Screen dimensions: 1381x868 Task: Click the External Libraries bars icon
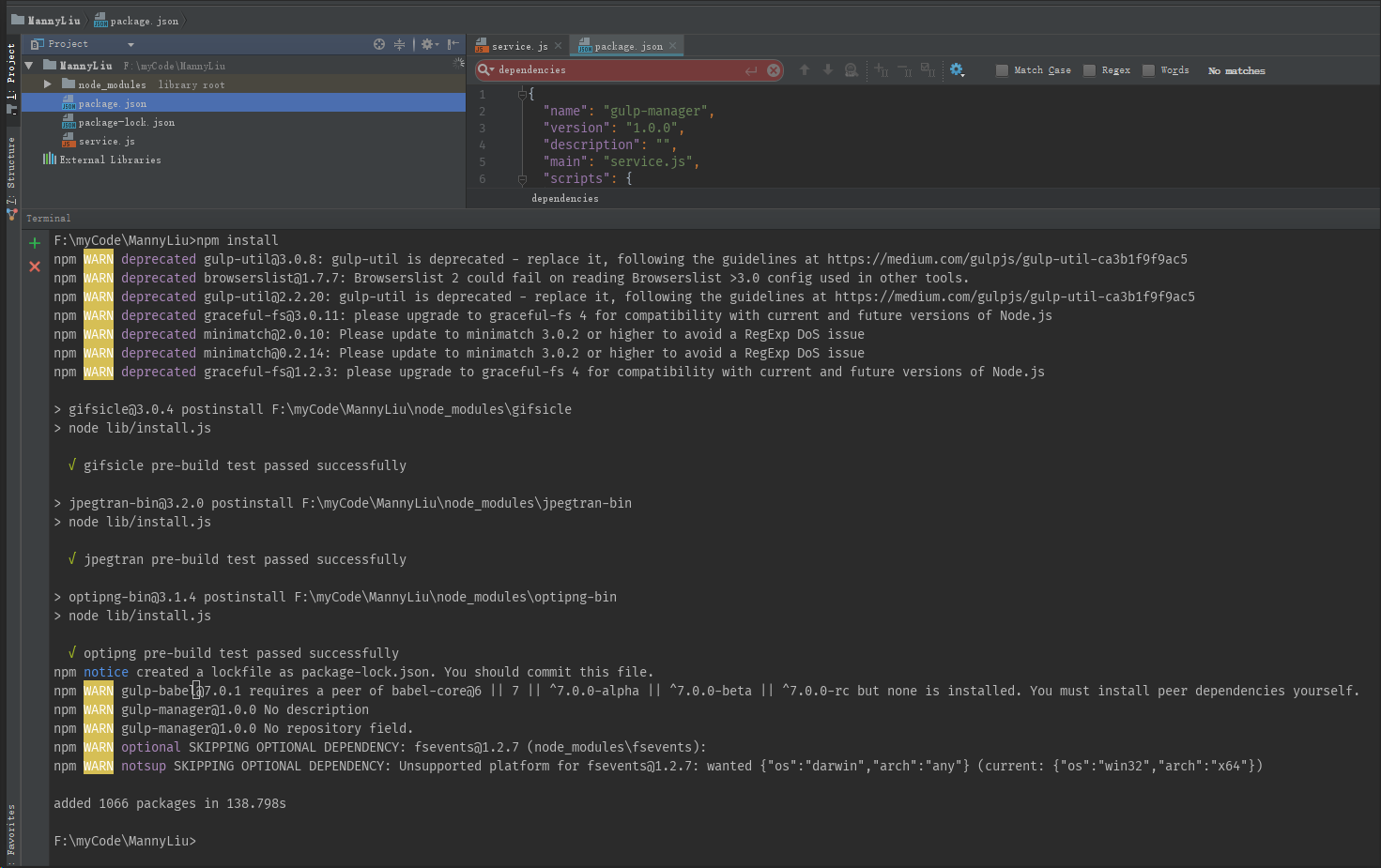[50, 159]
